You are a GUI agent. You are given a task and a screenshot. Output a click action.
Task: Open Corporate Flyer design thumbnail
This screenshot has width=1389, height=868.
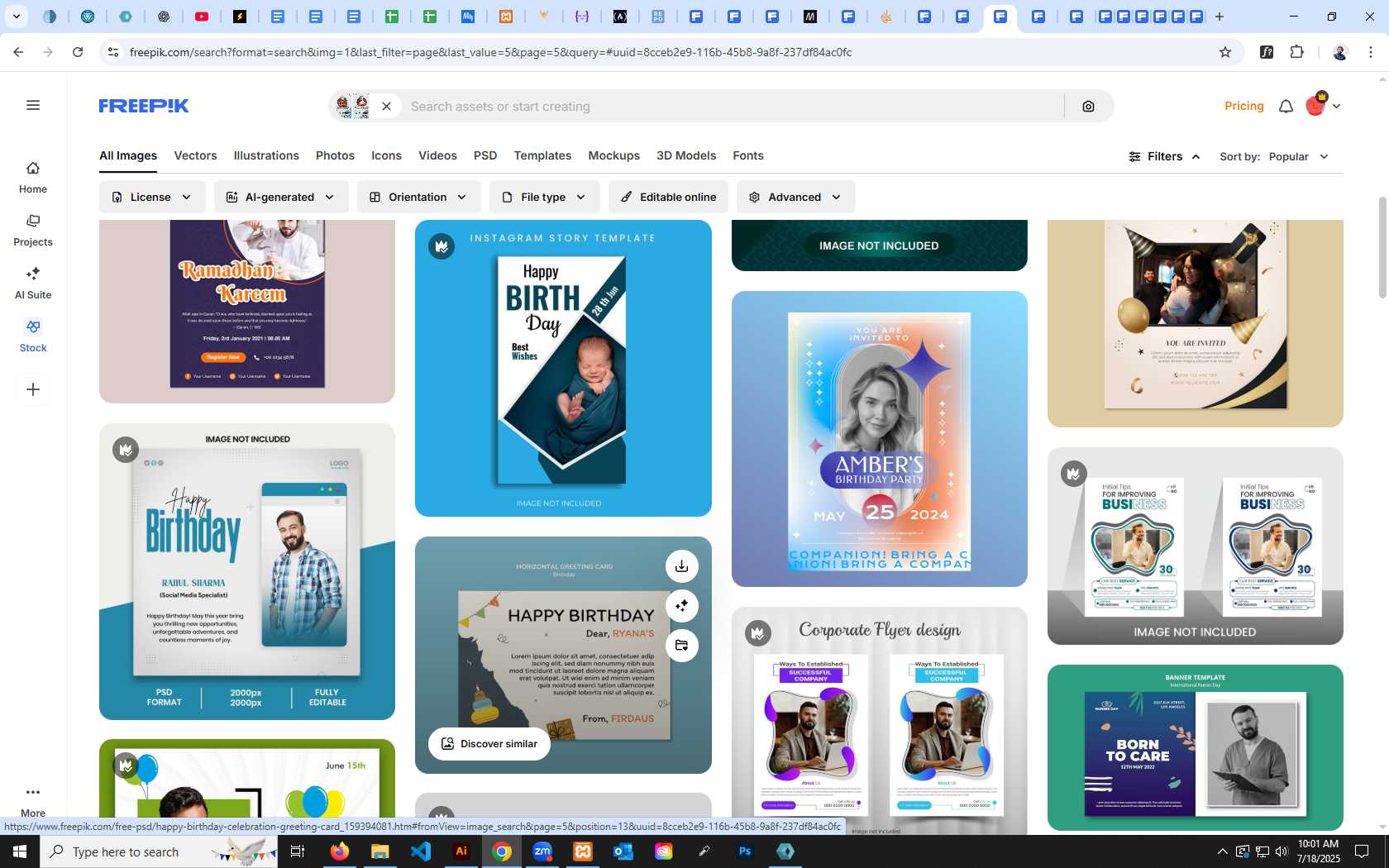click(879, 721)
